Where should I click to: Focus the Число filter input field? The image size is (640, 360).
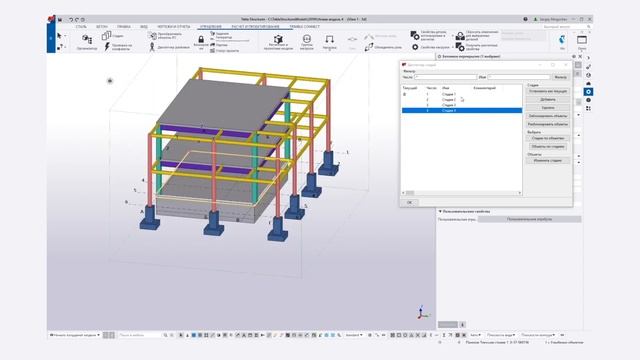coord(445,77)
